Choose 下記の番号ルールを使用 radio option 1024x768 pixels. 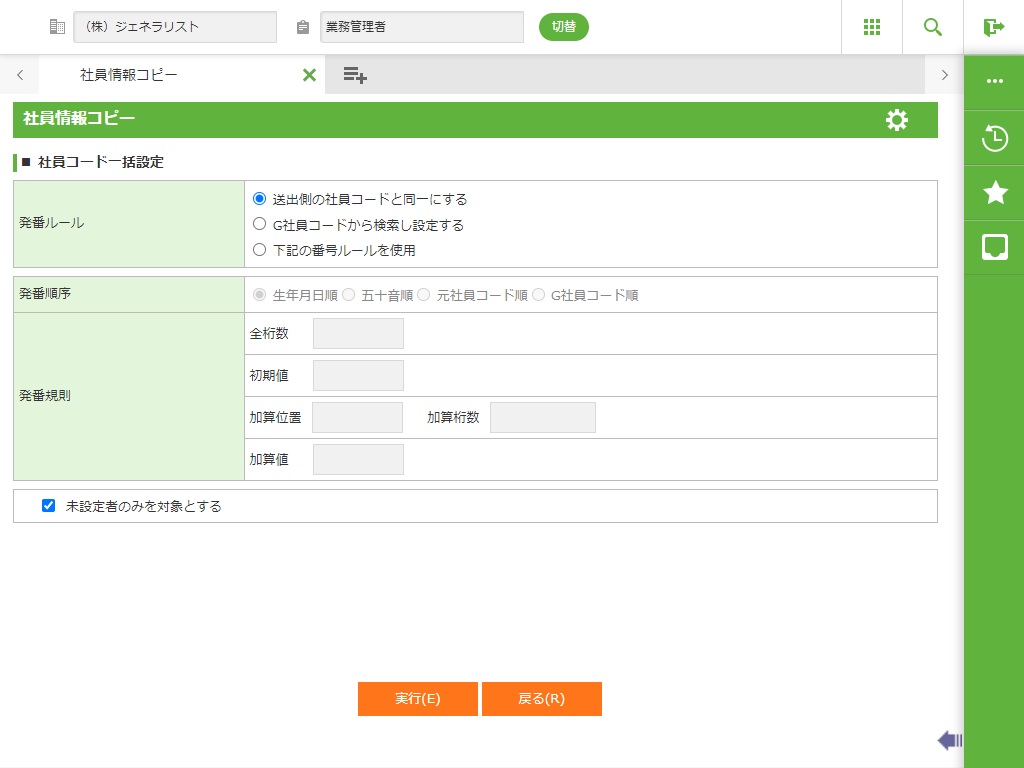click(260, 250)
